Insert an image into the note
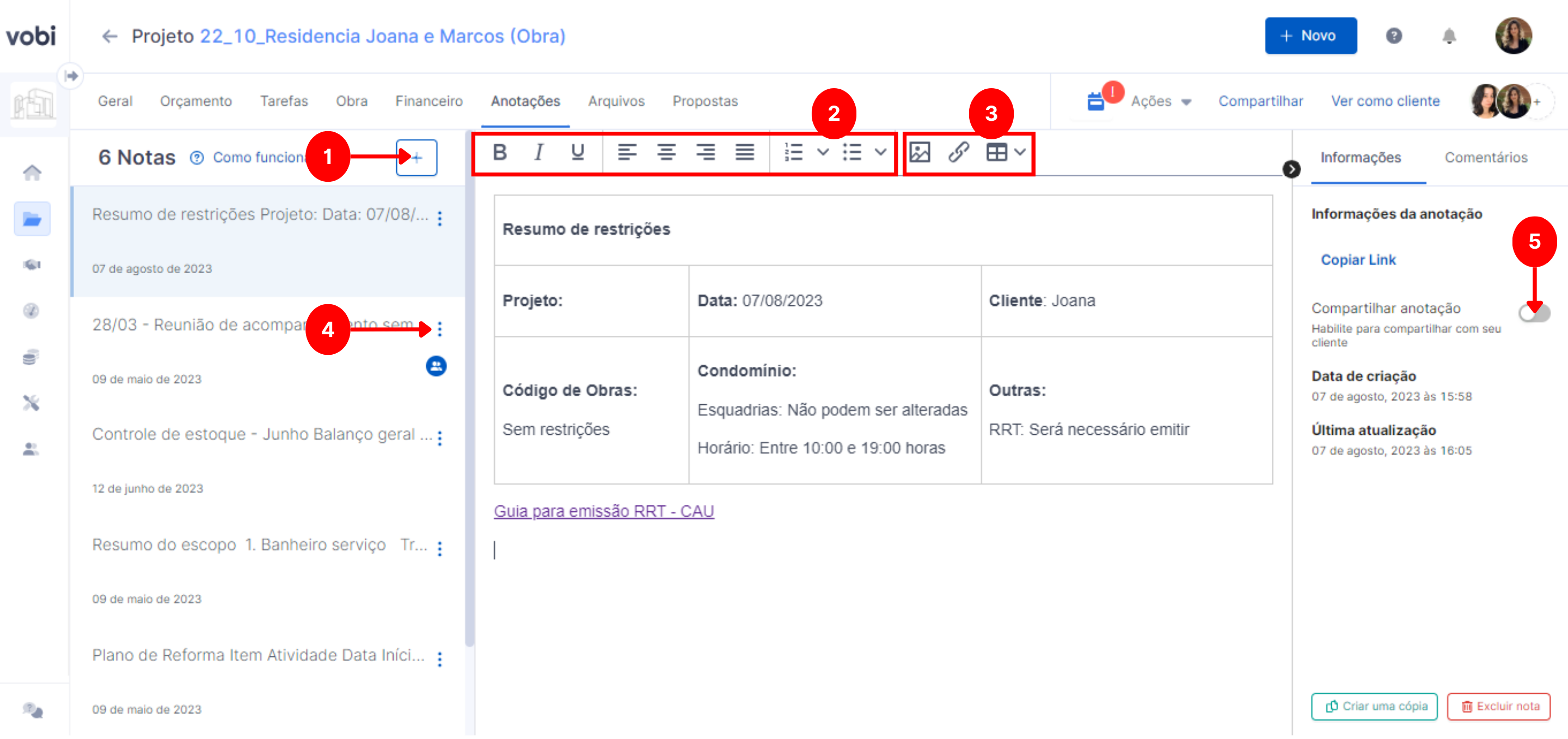Screen dimensions: 1568x739 pos(919,153)
